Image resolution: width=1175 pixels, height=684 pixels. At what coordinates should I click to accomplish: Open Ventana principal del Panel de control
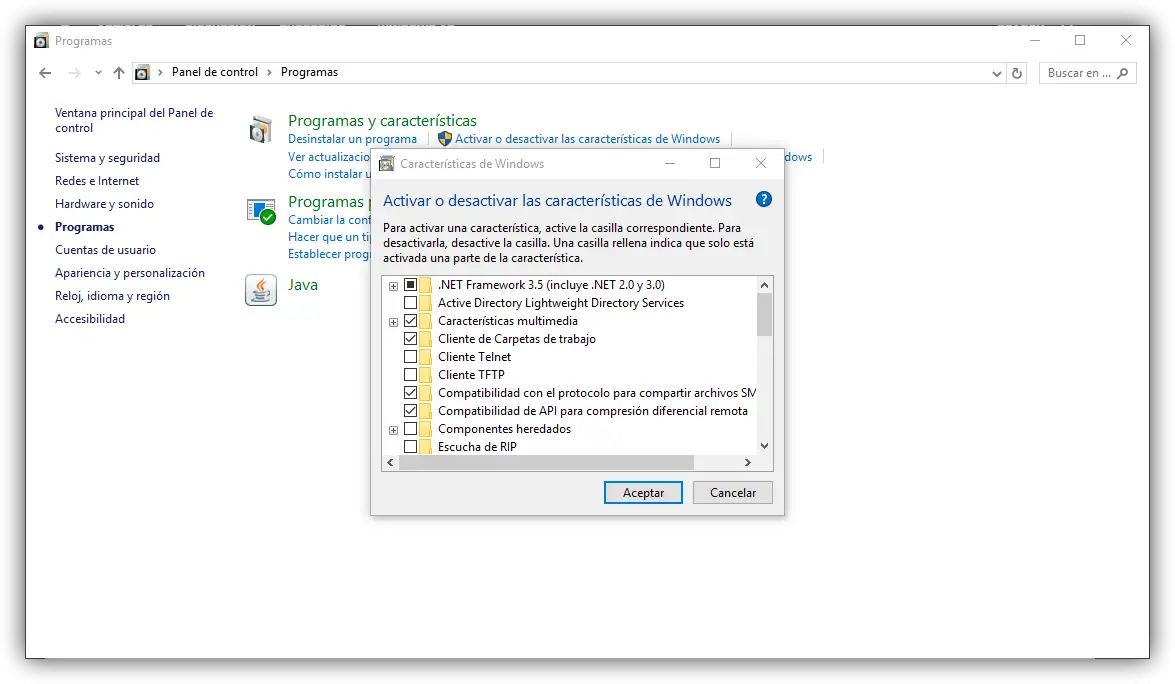pos(134,121)
